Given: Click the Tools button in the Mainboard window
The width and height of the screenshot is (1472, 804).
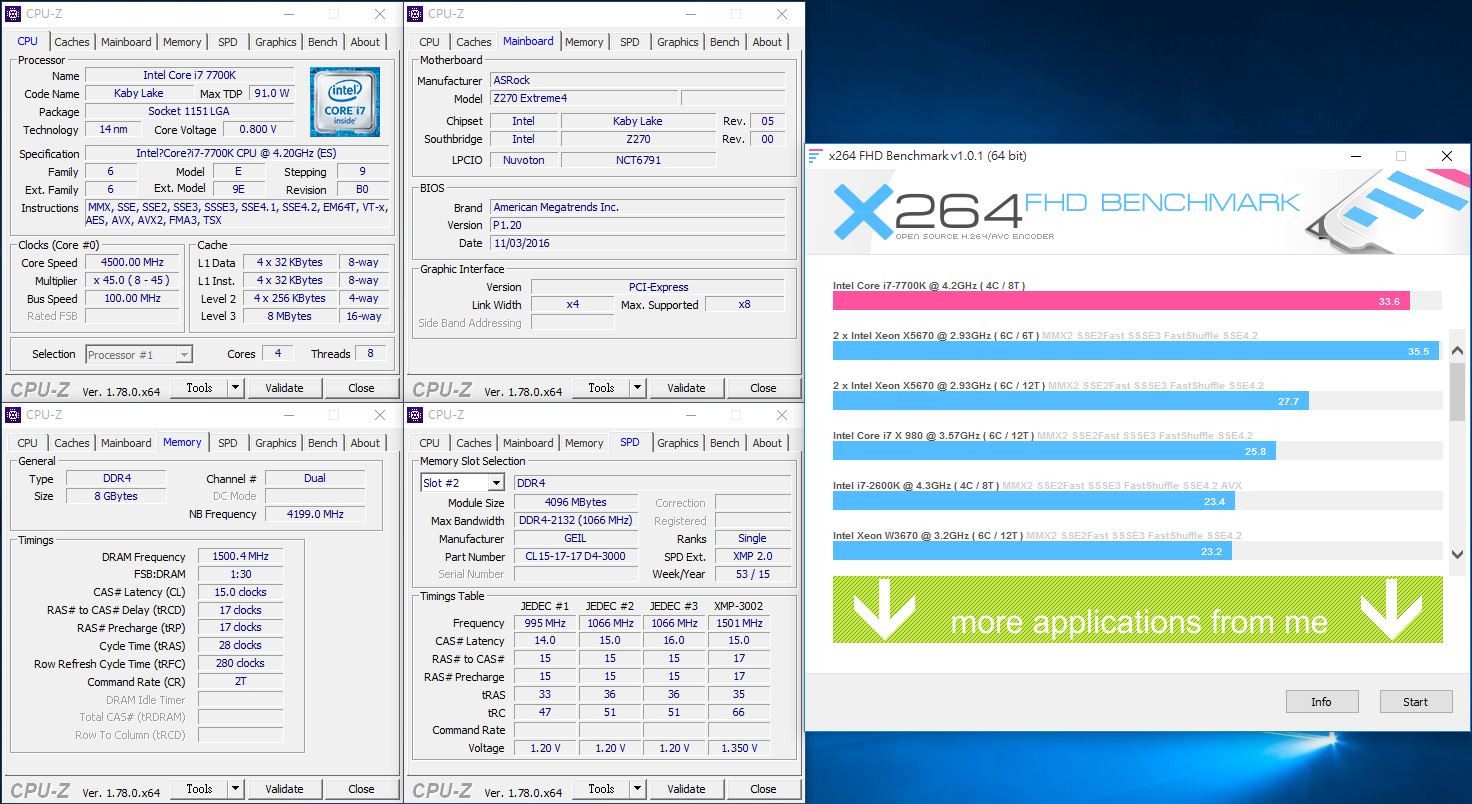Looking at the screenshot, I should (x=601, y=388).
